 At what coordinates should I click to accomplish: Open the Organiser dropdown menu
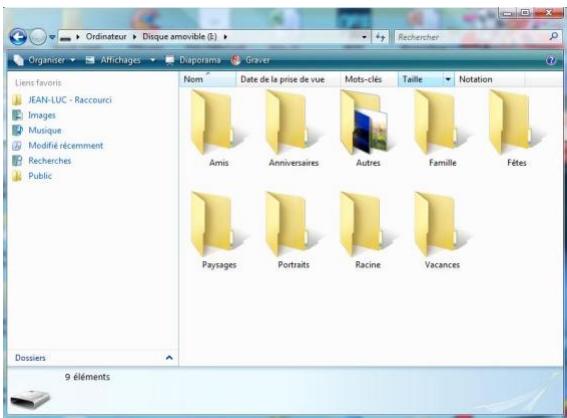pyautogui.click(x=44, y=60)
